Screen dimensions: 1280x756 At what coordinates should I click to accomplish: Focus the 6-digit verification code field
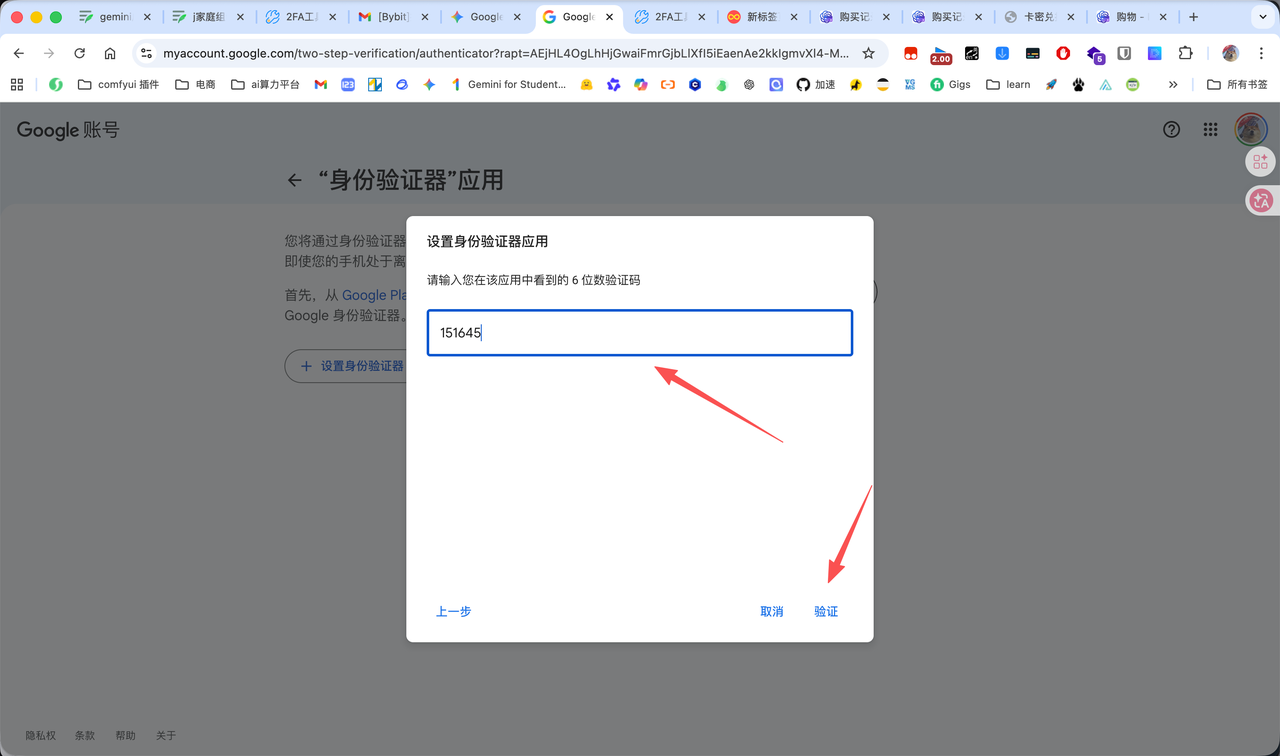[x=639, y=333]
